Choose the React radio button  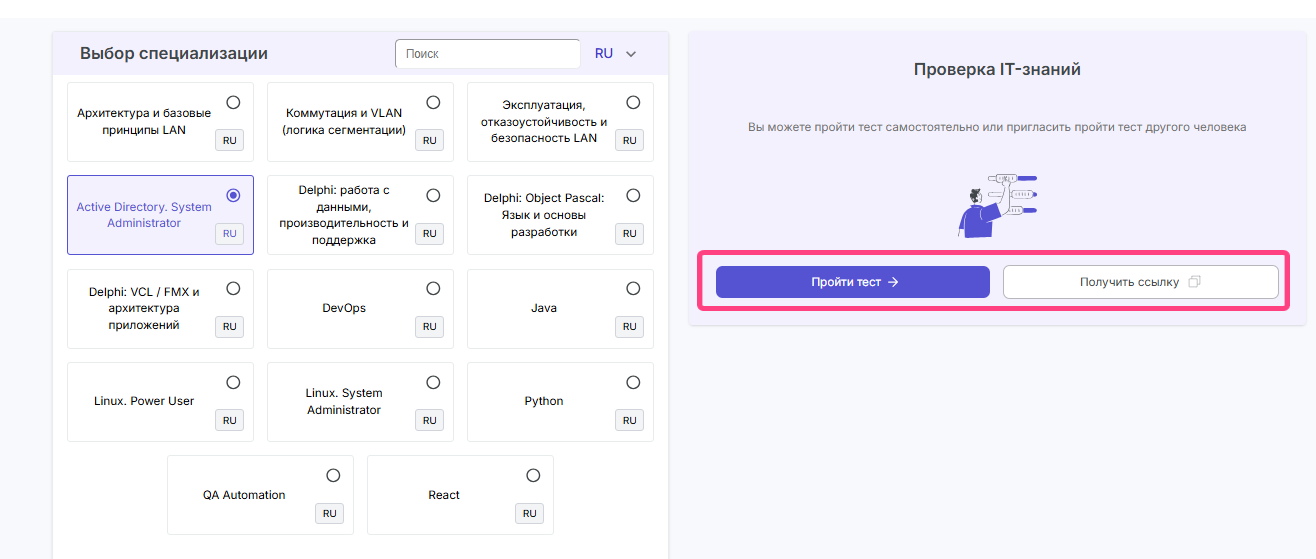click(x=533, y=475)
